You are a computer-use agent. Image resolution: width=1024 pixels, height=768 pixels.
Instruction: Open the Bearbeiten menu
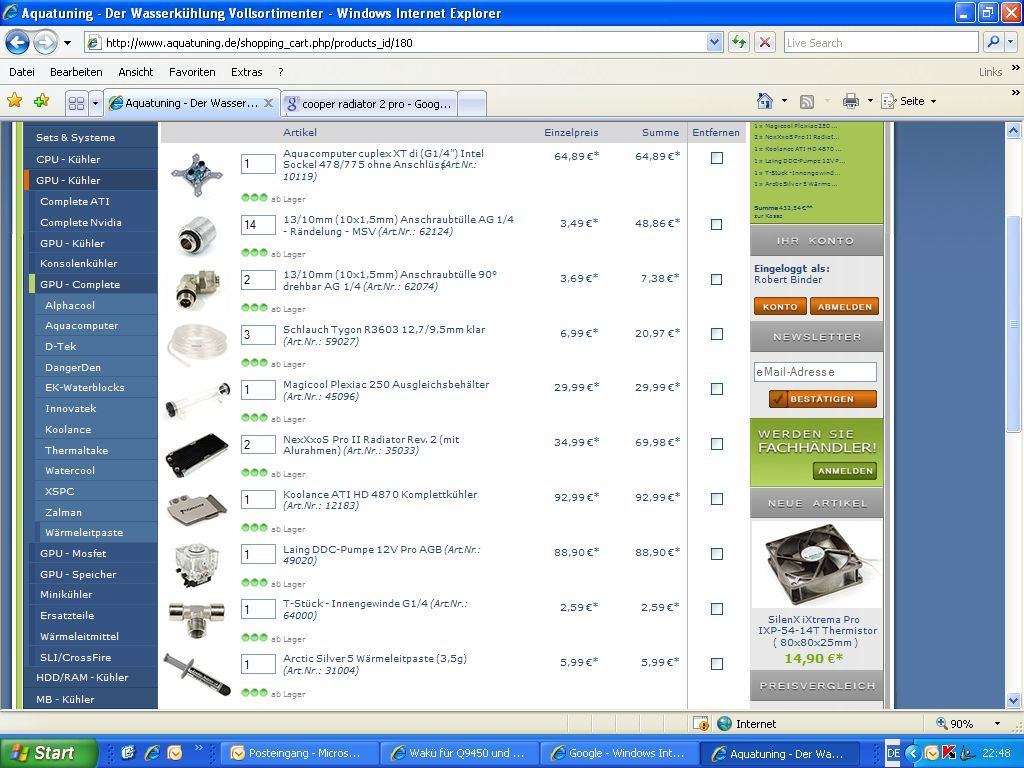[76, 72]
